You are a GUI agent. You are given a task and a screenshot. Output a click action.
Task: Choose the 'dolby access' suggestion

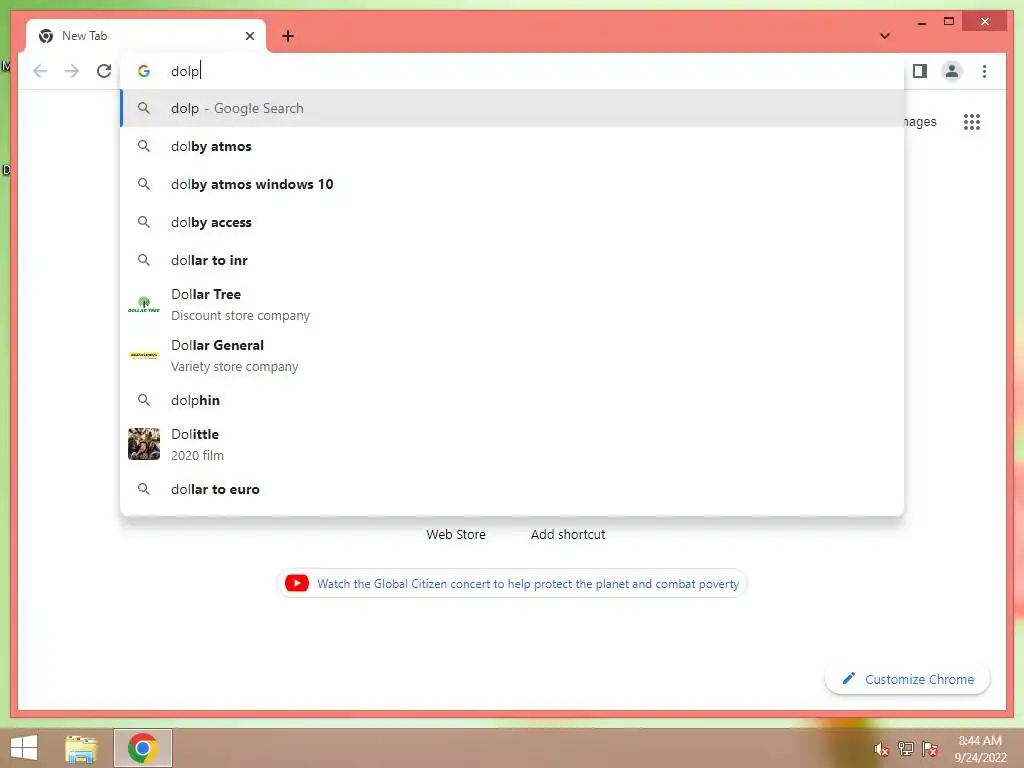click(x=513, y=222)
